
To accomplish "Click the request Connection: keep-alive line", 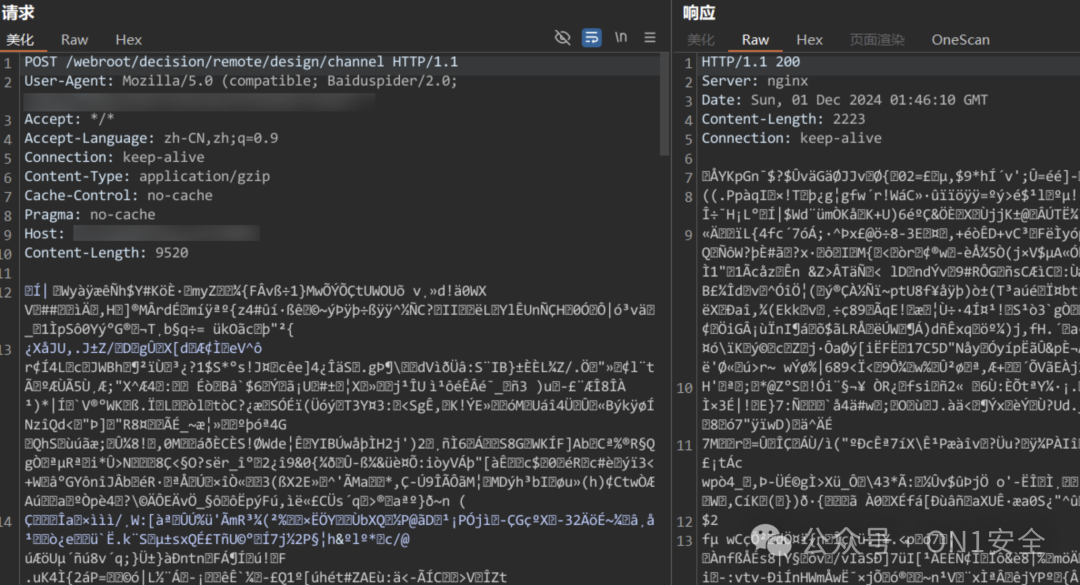I will click(x=114, y=158).
